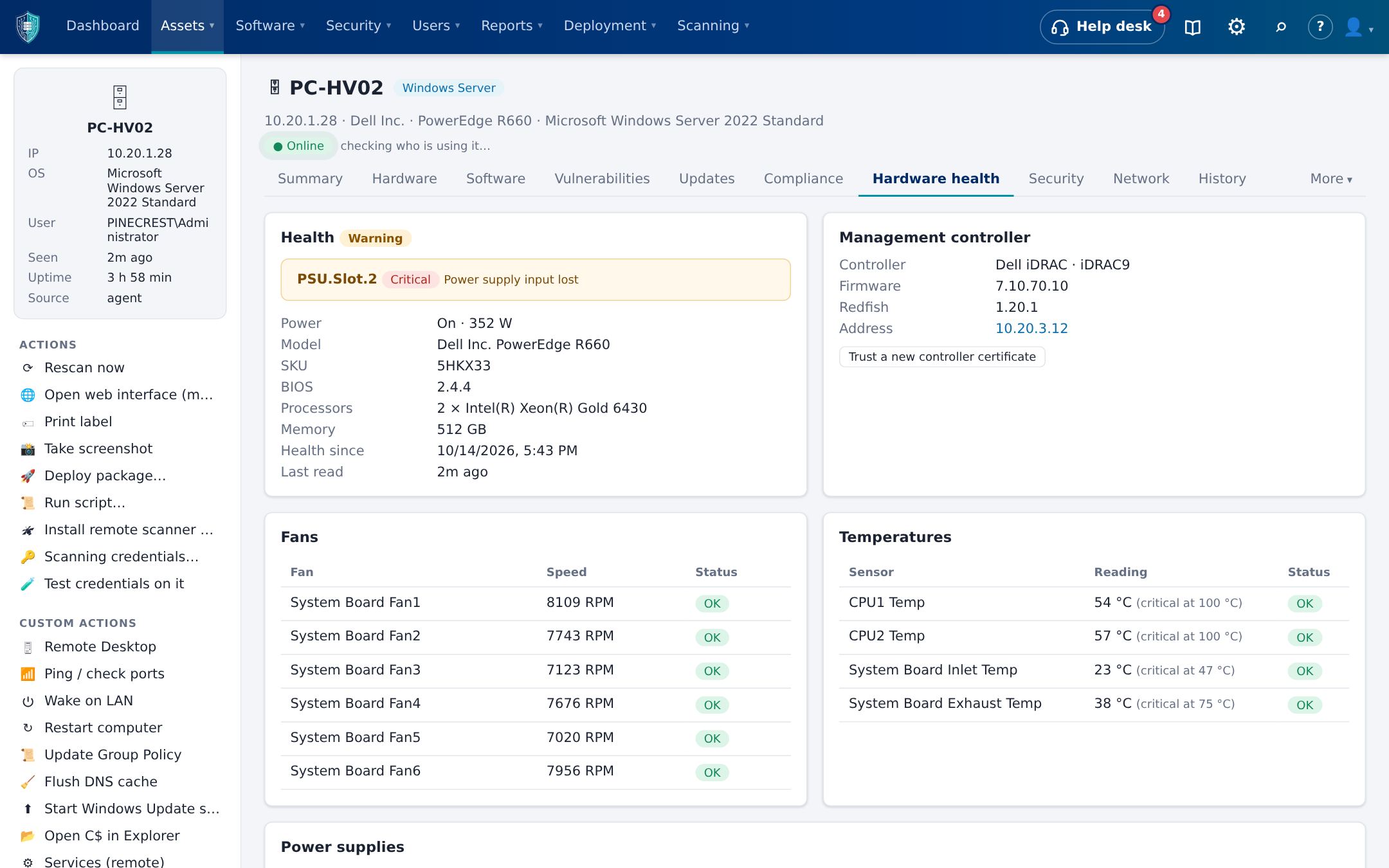Switch to the Updates tab
Screen dimensions: 1389x868
707,179
